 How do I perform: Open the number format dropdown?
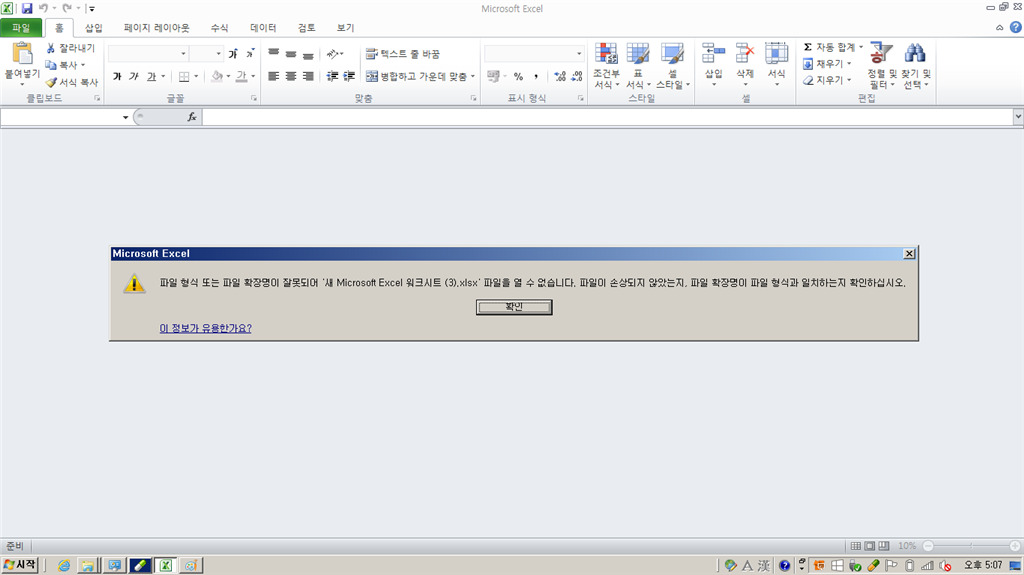click(579, 54)
